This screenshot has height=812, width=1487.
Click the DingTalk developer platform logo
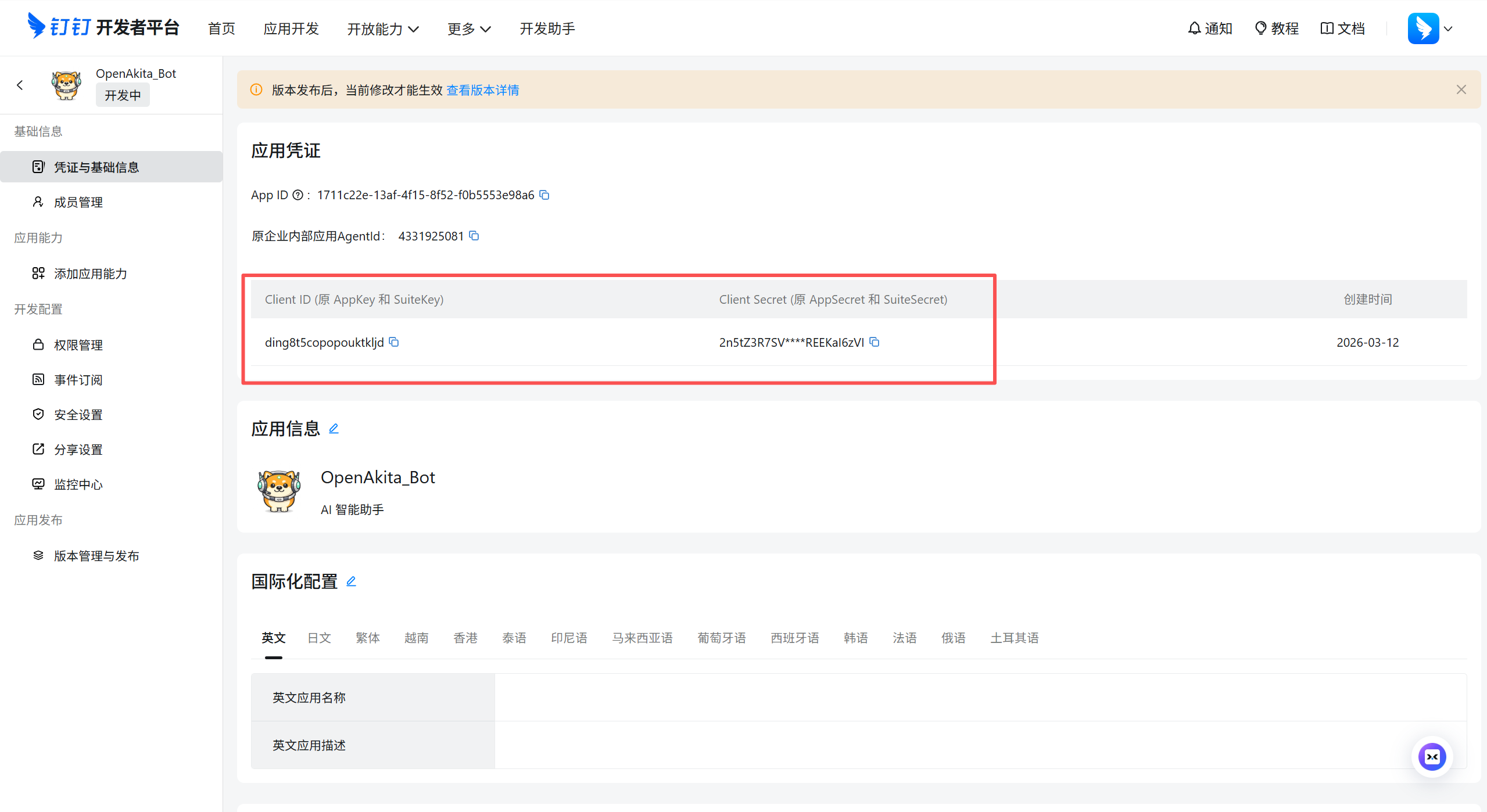click(x=103, y=27)
